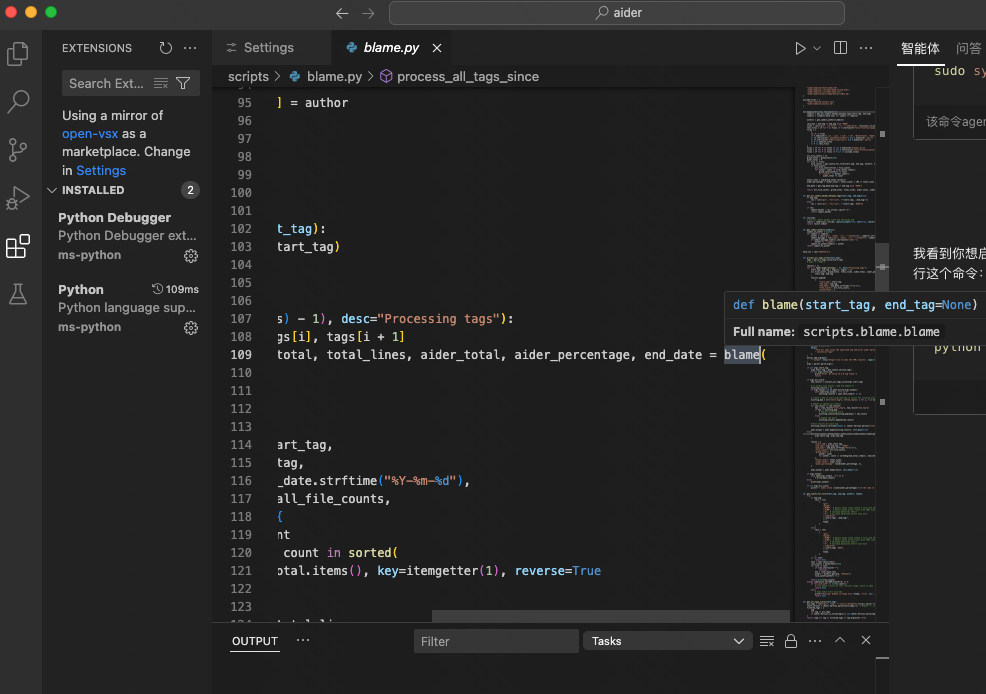
Task: Run the Python file with play button
Action: tap(800, 48)
